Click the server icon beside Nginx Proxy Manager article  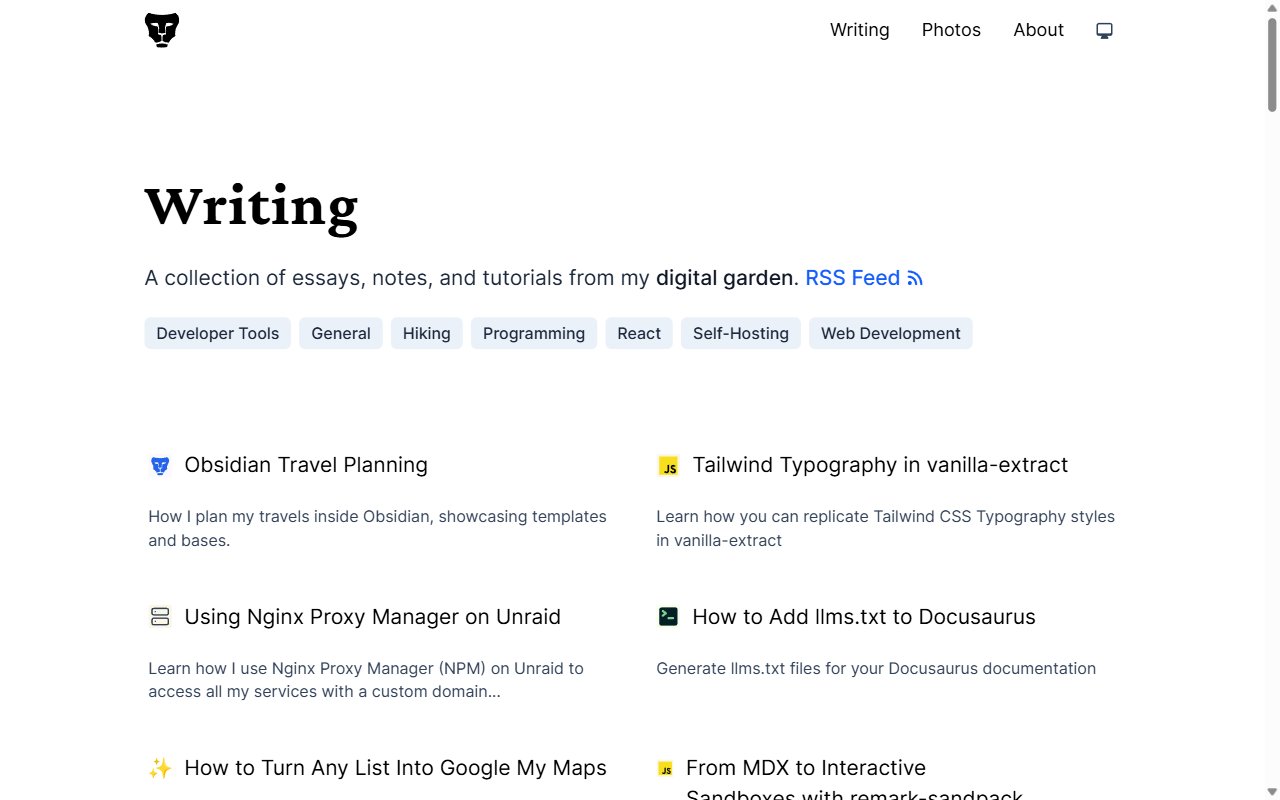pyautogui.click(x=160, y=617)
